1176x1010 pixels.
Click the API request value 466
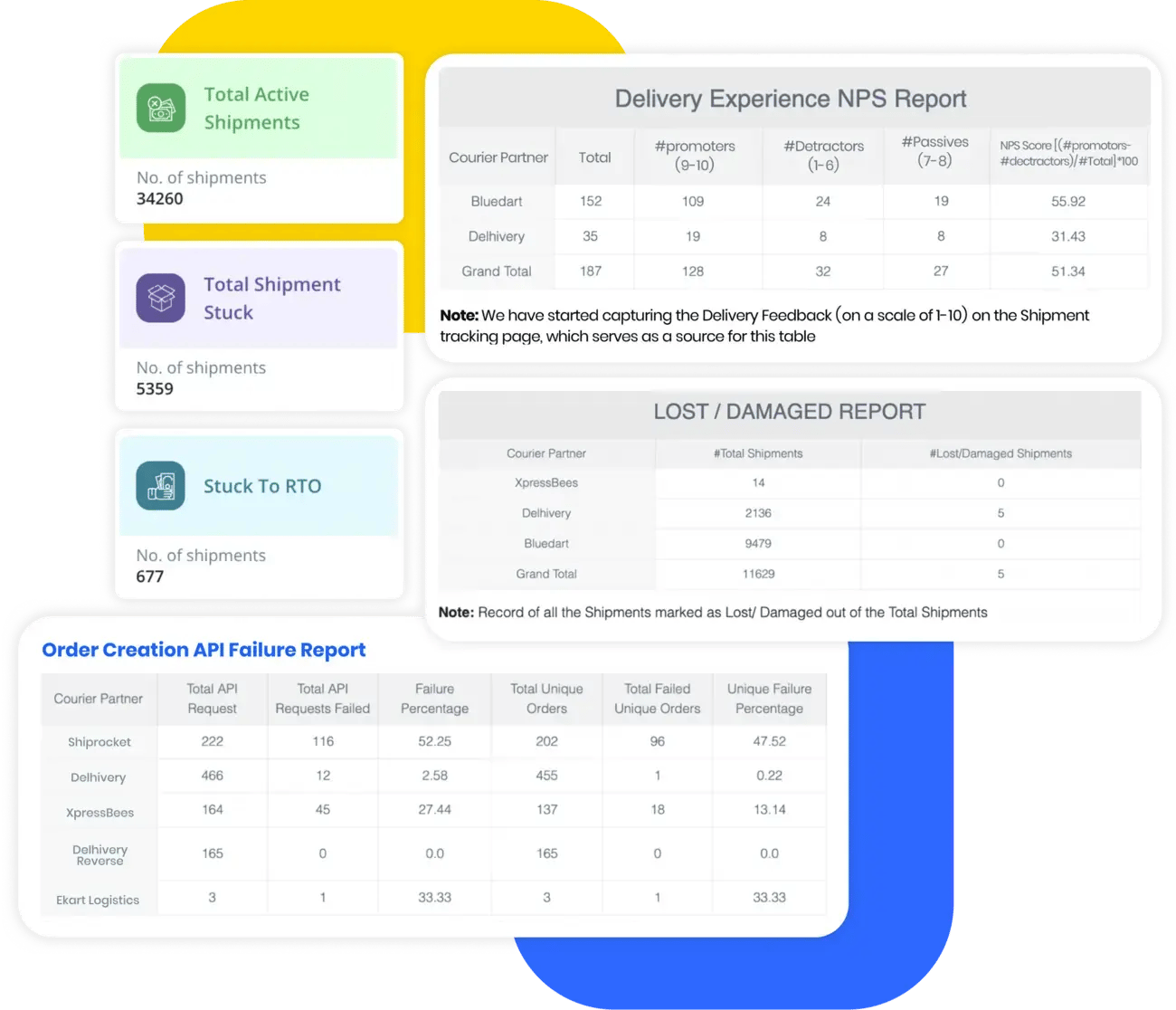tap(212, 776)
